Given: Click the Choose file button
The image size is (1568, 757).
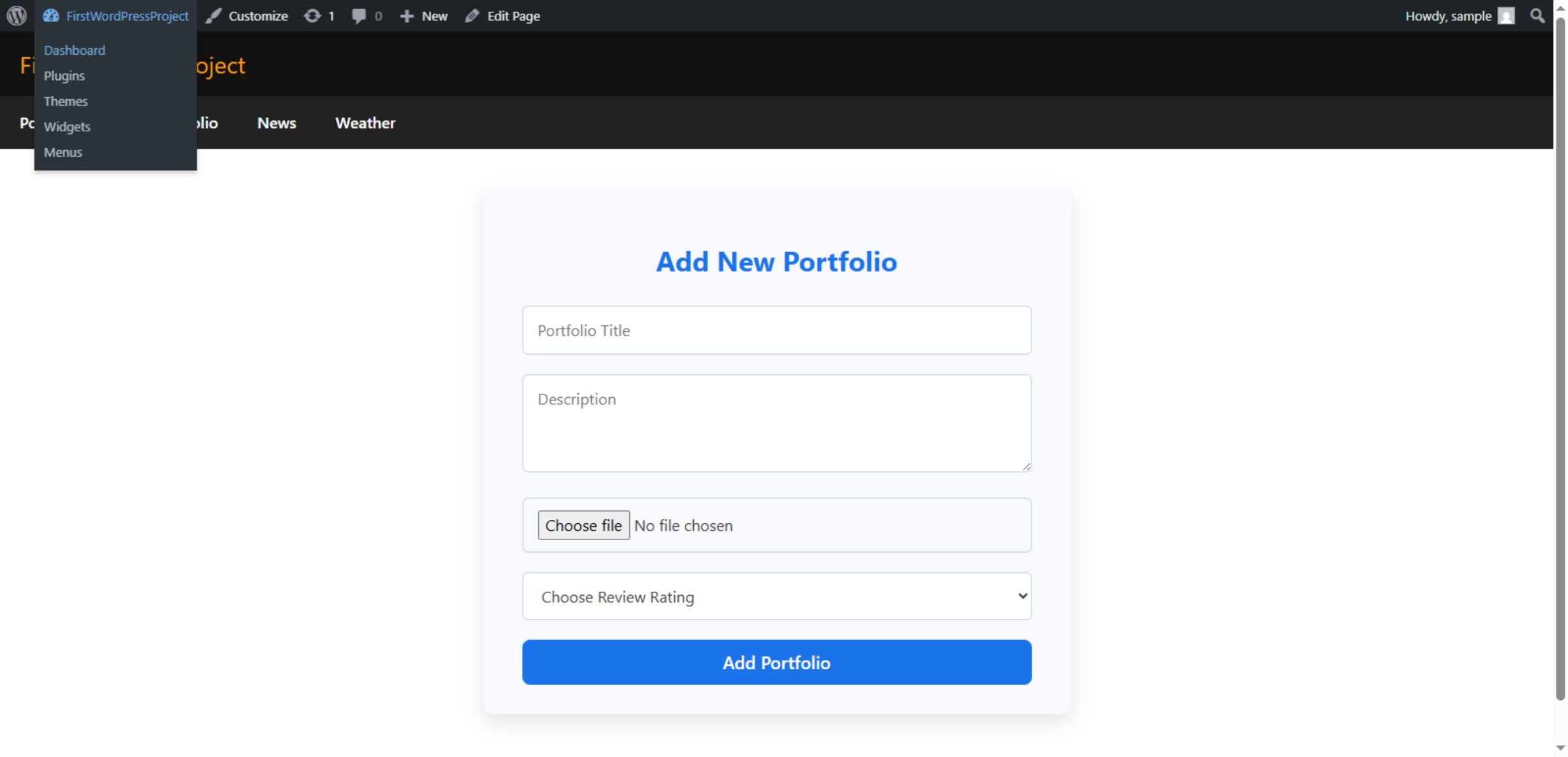Looking at the screenshot, I should (x=583, y=525).
